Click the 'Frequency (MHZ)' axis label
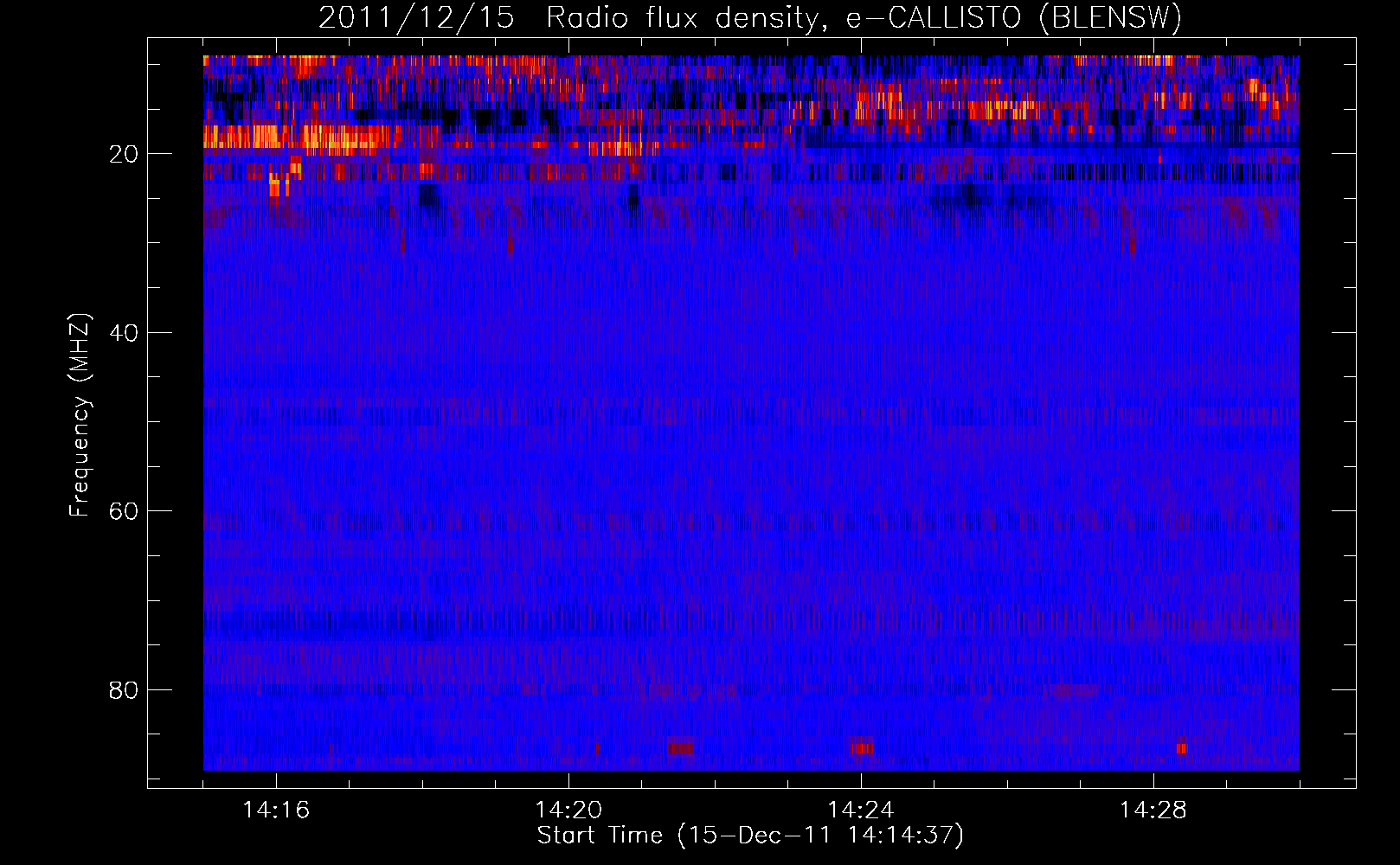The image size is (1400, 865). [80, 415]
